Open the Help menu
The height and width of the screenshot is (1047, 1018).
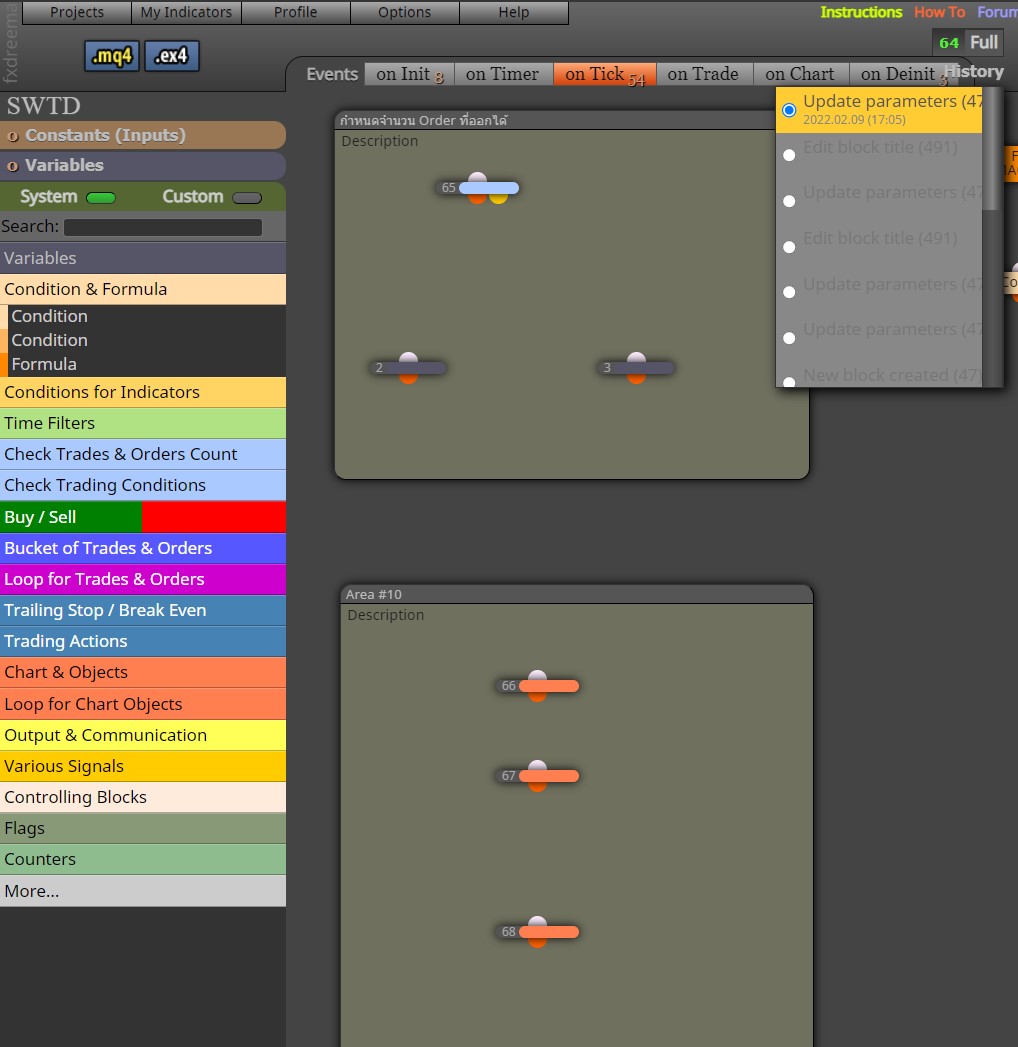pyautogui.click(x=514, y=12)
